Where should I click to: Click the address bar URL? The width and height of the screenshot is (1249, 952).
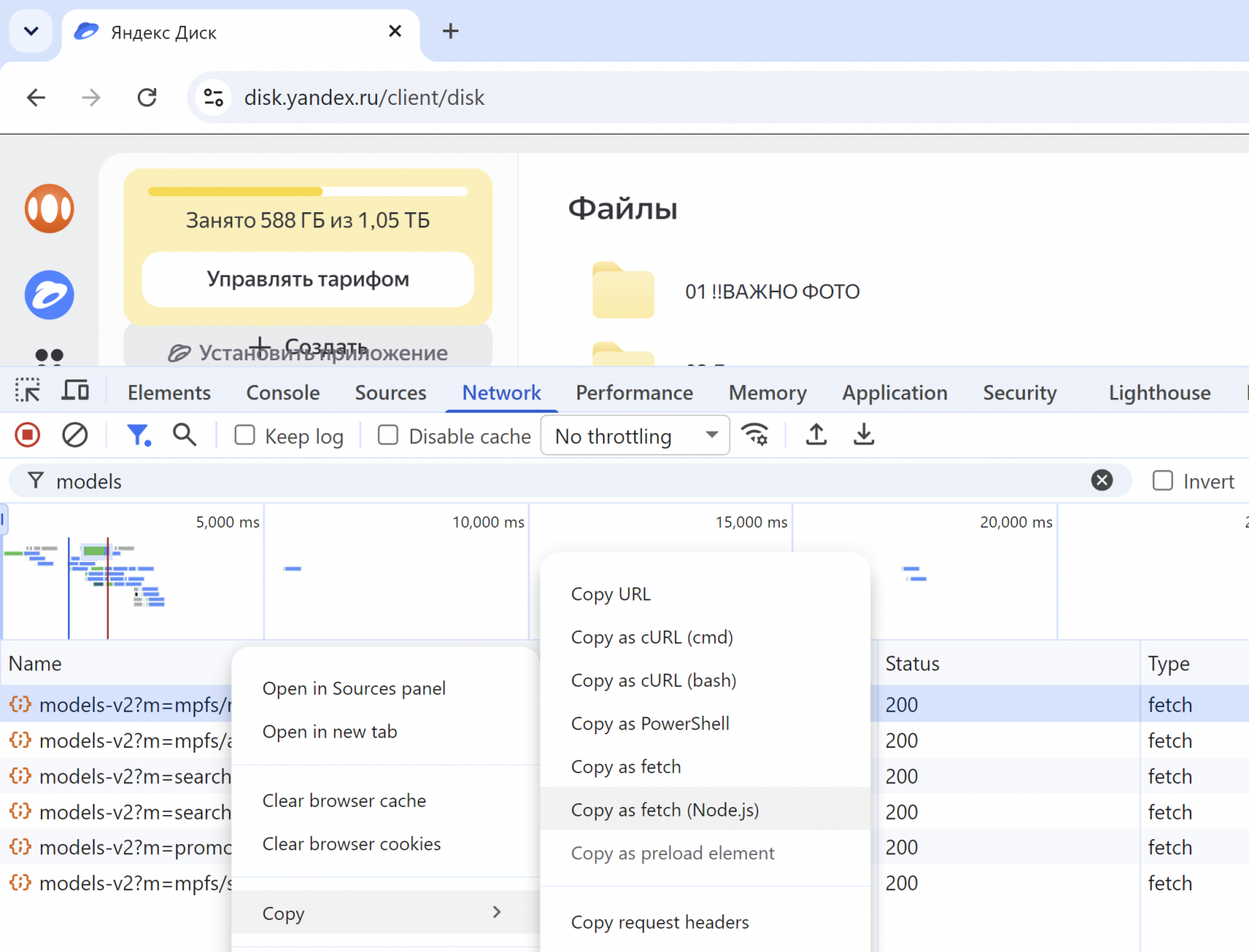(x=364, y=98)
